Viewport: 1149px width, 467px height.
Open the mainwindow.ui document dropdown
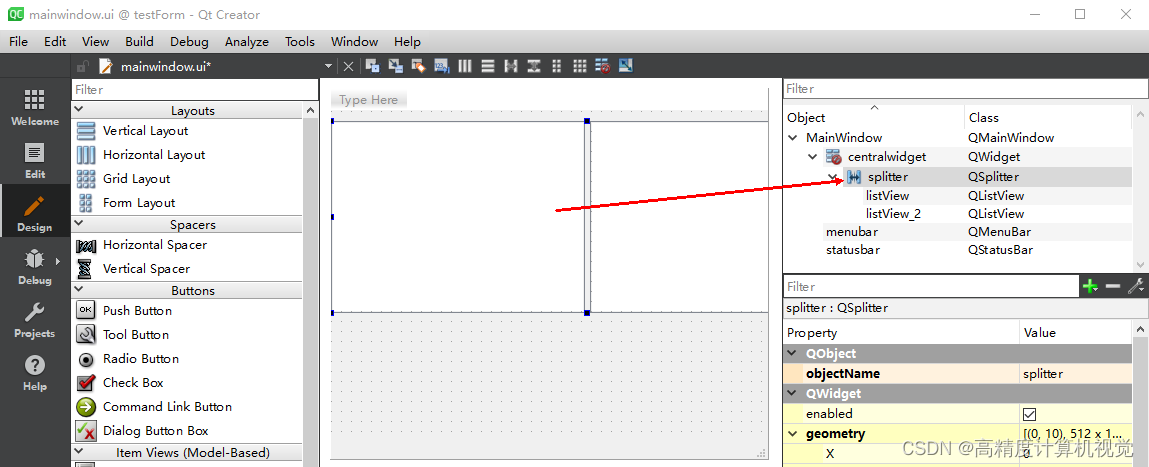pos(328,67)
